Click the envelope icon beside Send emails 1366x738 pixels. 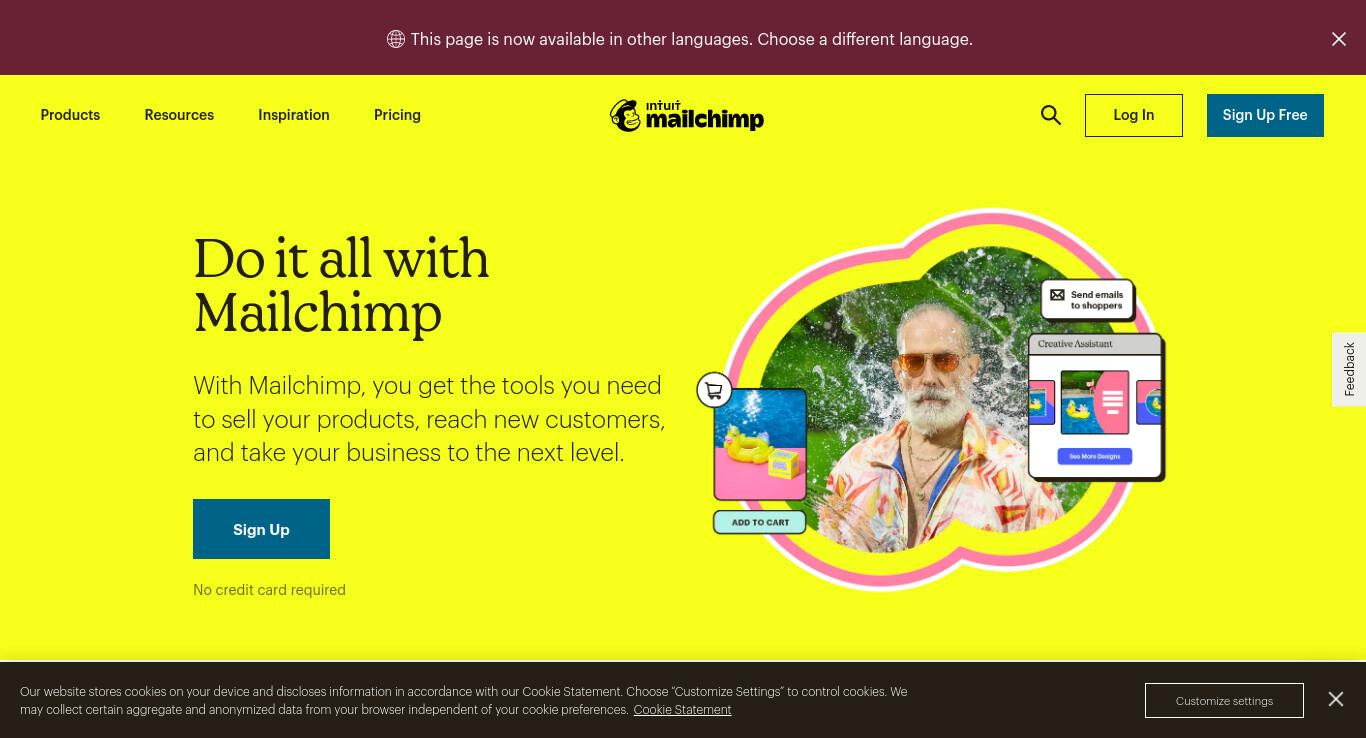pos(1057,296)
